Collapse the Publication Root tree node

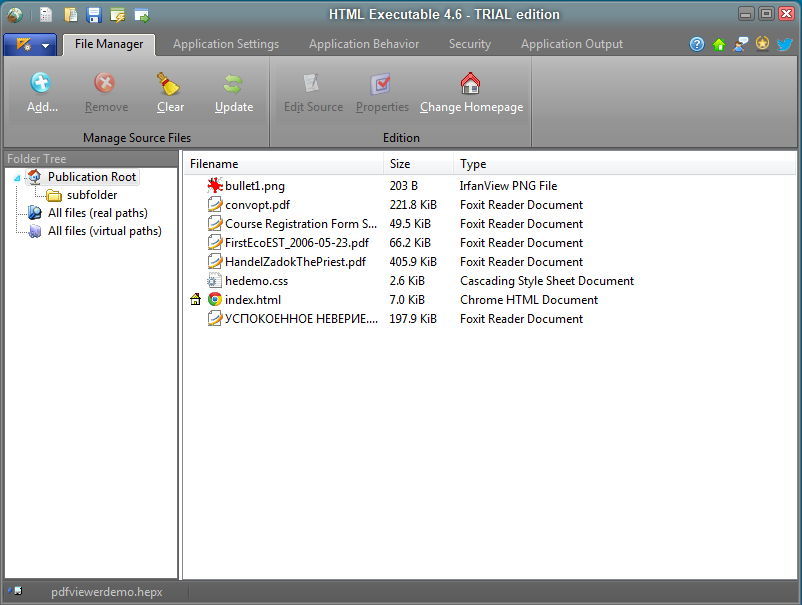[x=17, y=178]
